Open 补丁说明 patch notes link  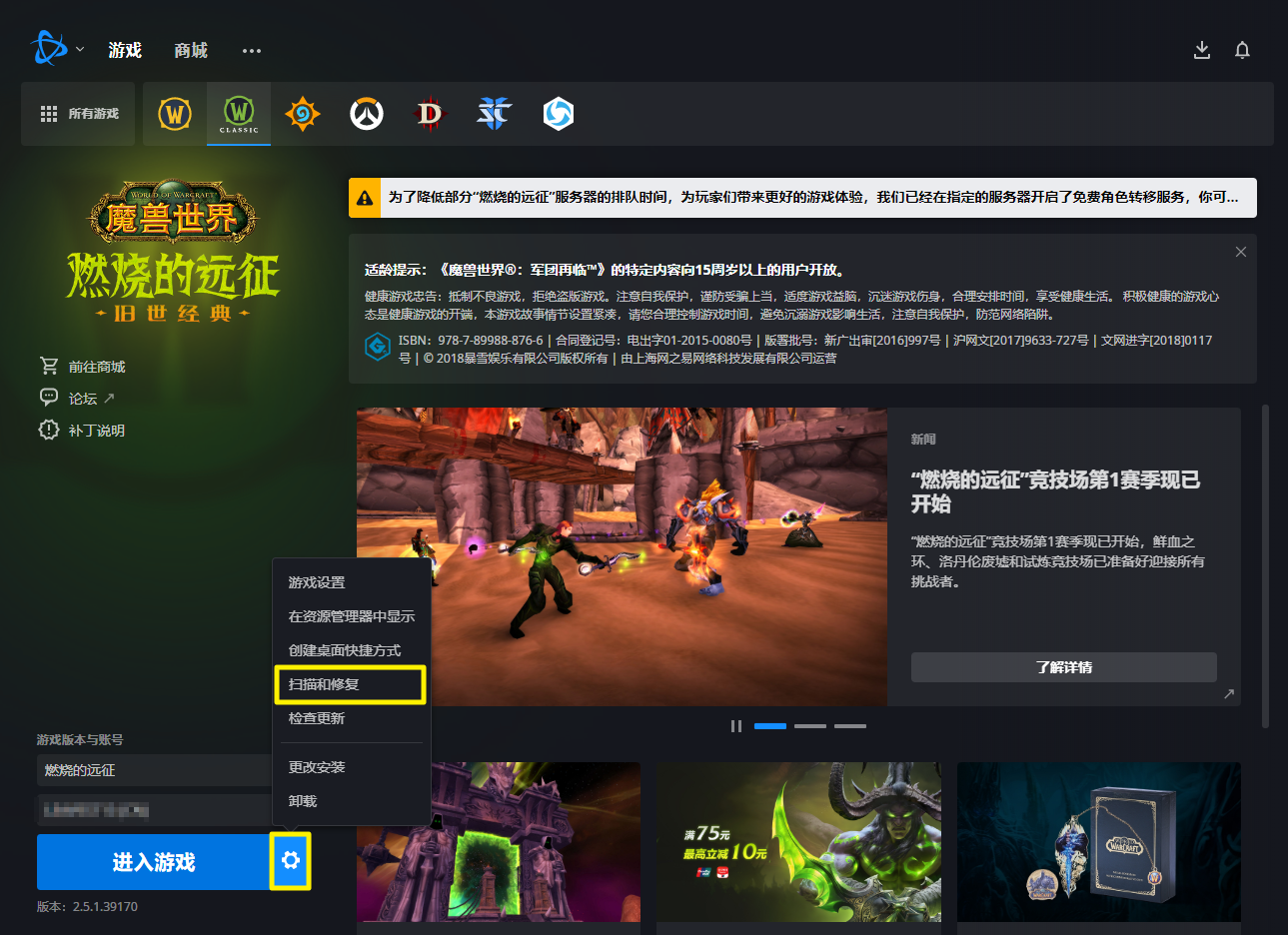point(97,431)
